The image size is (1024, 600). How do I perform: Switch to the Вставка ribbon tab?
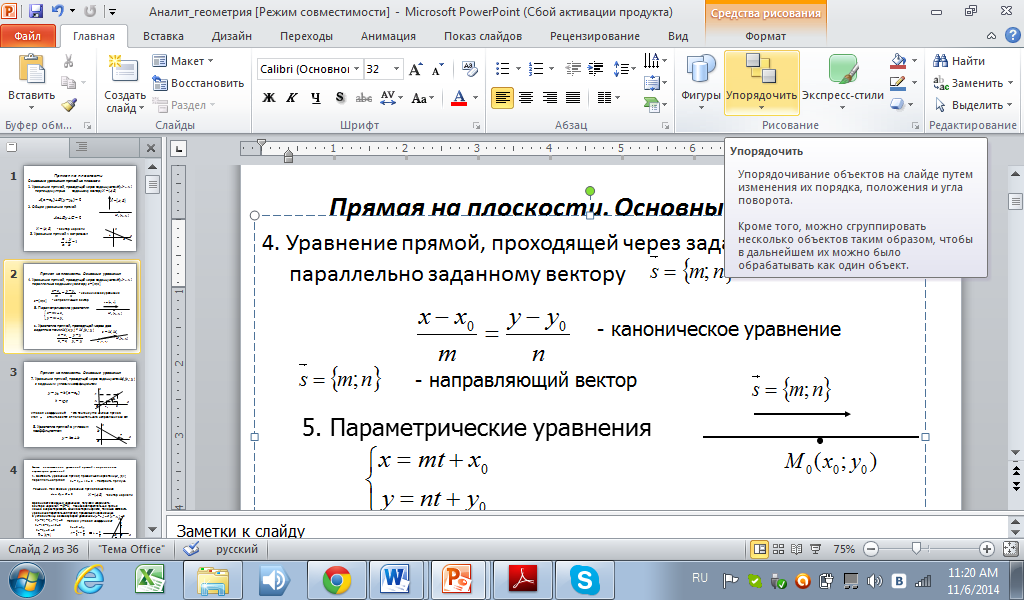click(x=163, y=36)
